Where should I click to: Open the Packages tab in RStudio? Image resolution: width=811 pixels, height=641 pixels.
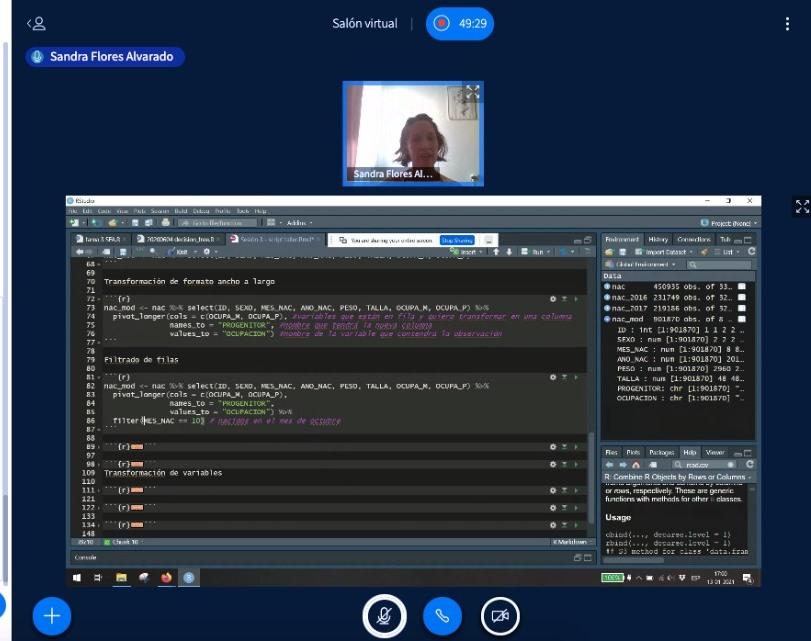pyautogui.click(x=661, y=453)
